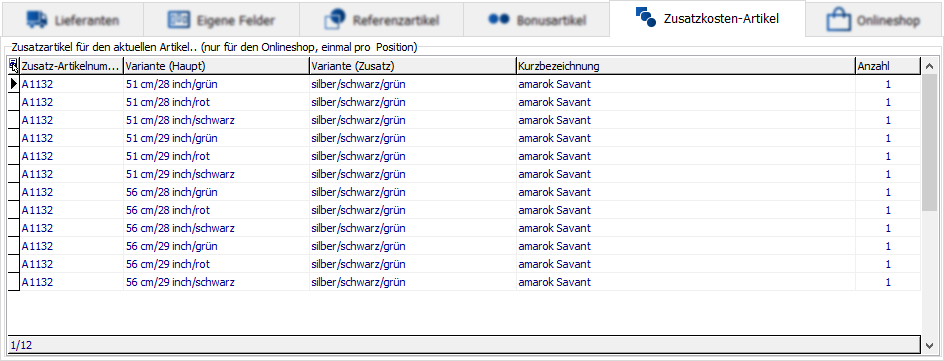Open the Lieferanten tab

pyautogui.click(x=73, y=20)
